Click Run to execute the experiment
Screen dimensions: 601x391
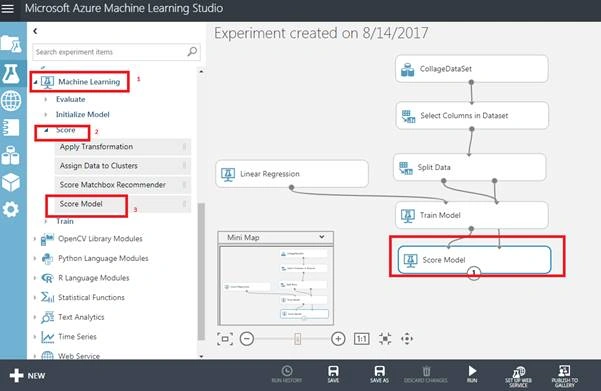coord(472,374)
